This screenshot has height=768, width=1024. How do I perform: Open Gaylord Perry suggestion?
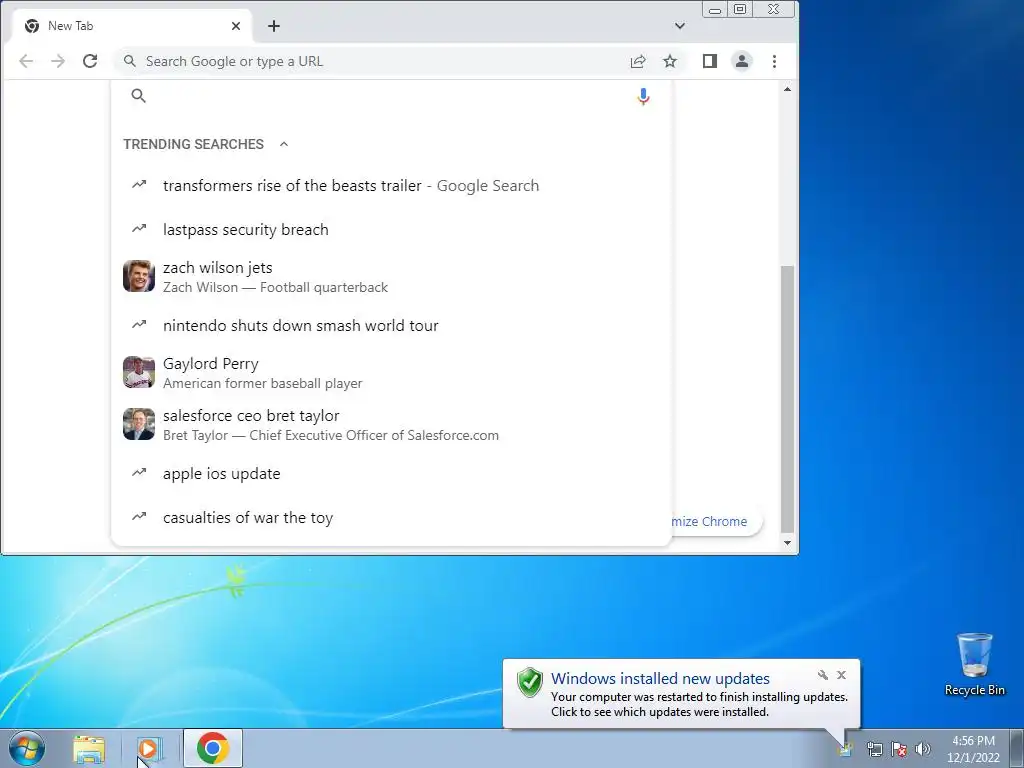pyautogui.click(x=391, y=372)
